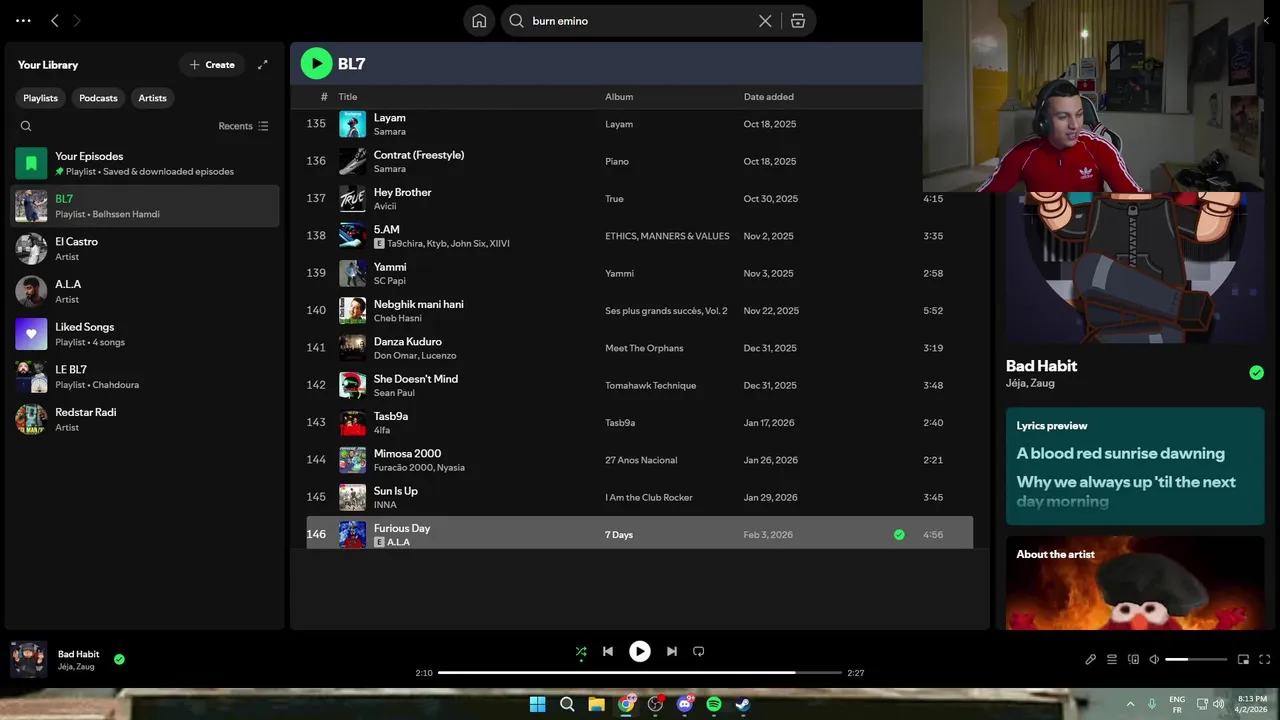1280x720 pixels.
Task: Toggle saved checkmark in now-playing bar
Action: (x=119, y=659)
